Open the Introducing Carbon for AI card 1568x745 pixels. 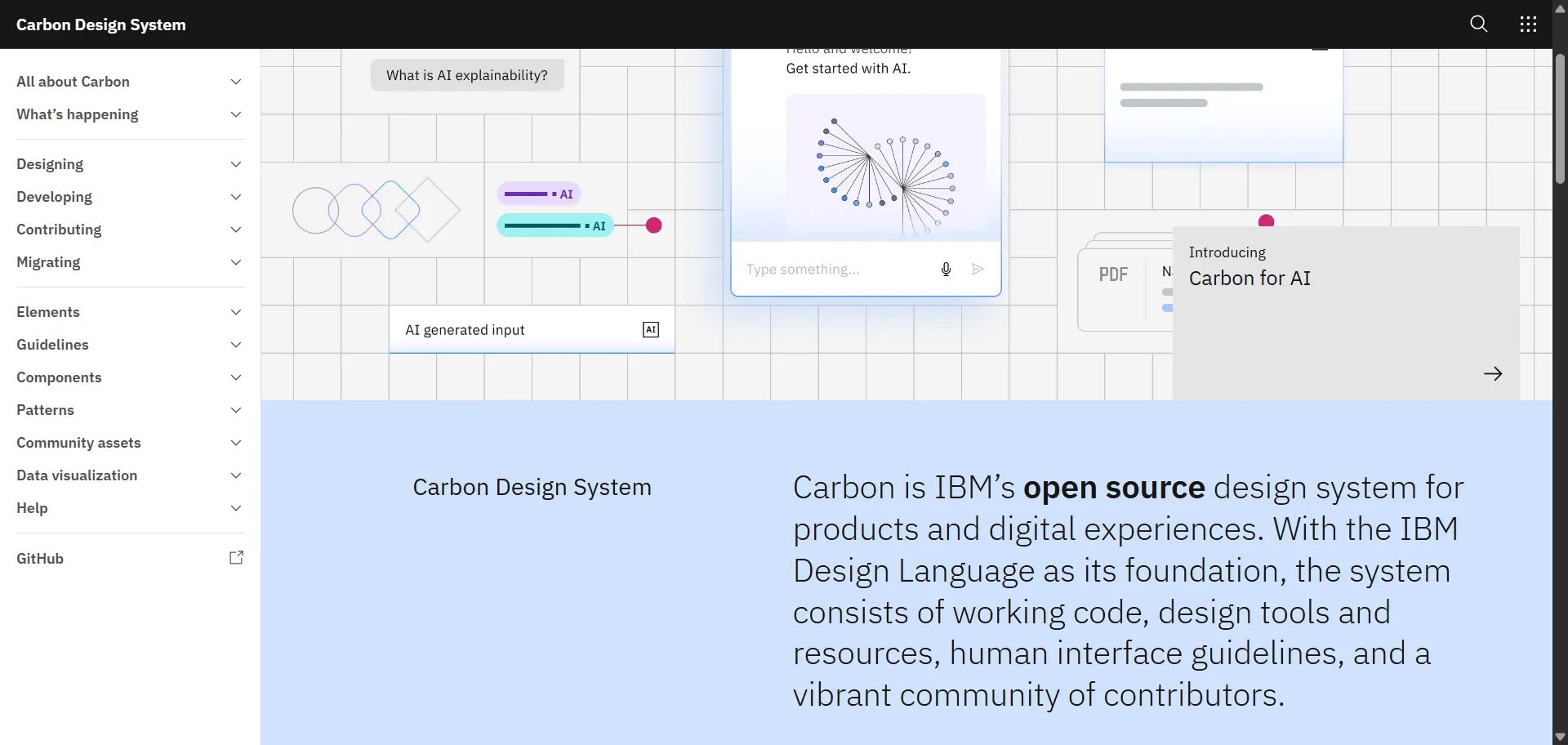tap(1346, 314)
